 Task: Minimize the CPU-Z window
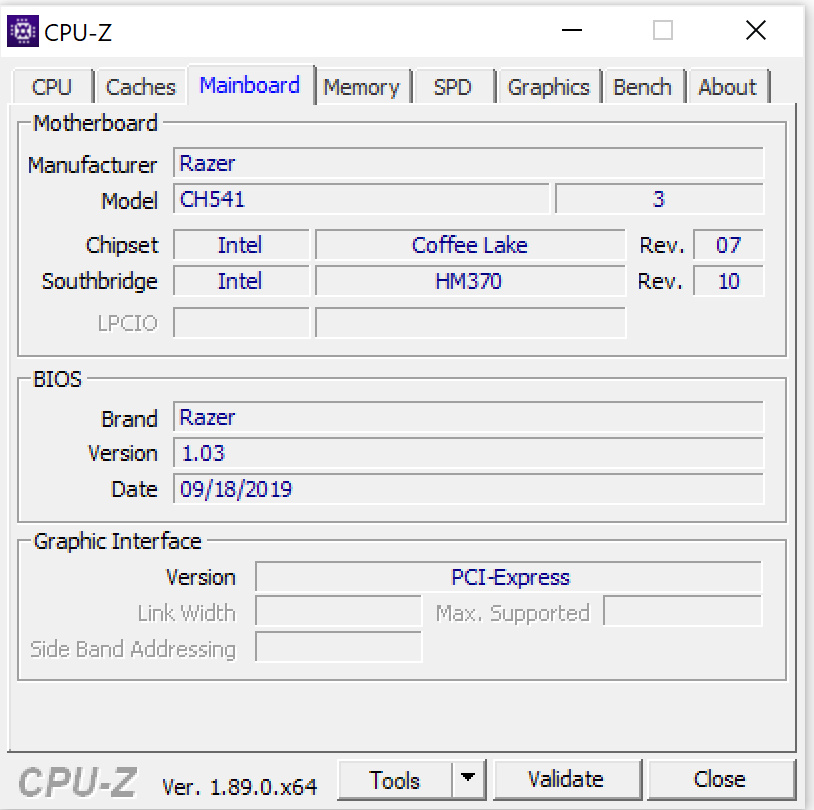[x=572, y=30]
